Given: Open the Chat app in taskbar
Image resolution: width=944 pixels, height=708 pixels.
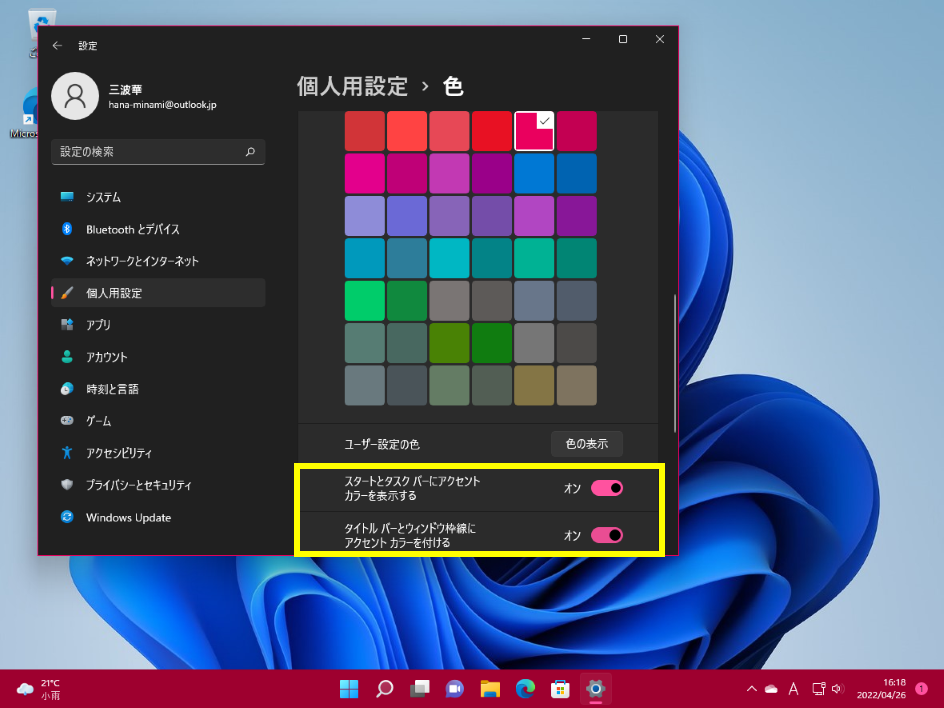Looking at the screenshot, I should 455,689.
